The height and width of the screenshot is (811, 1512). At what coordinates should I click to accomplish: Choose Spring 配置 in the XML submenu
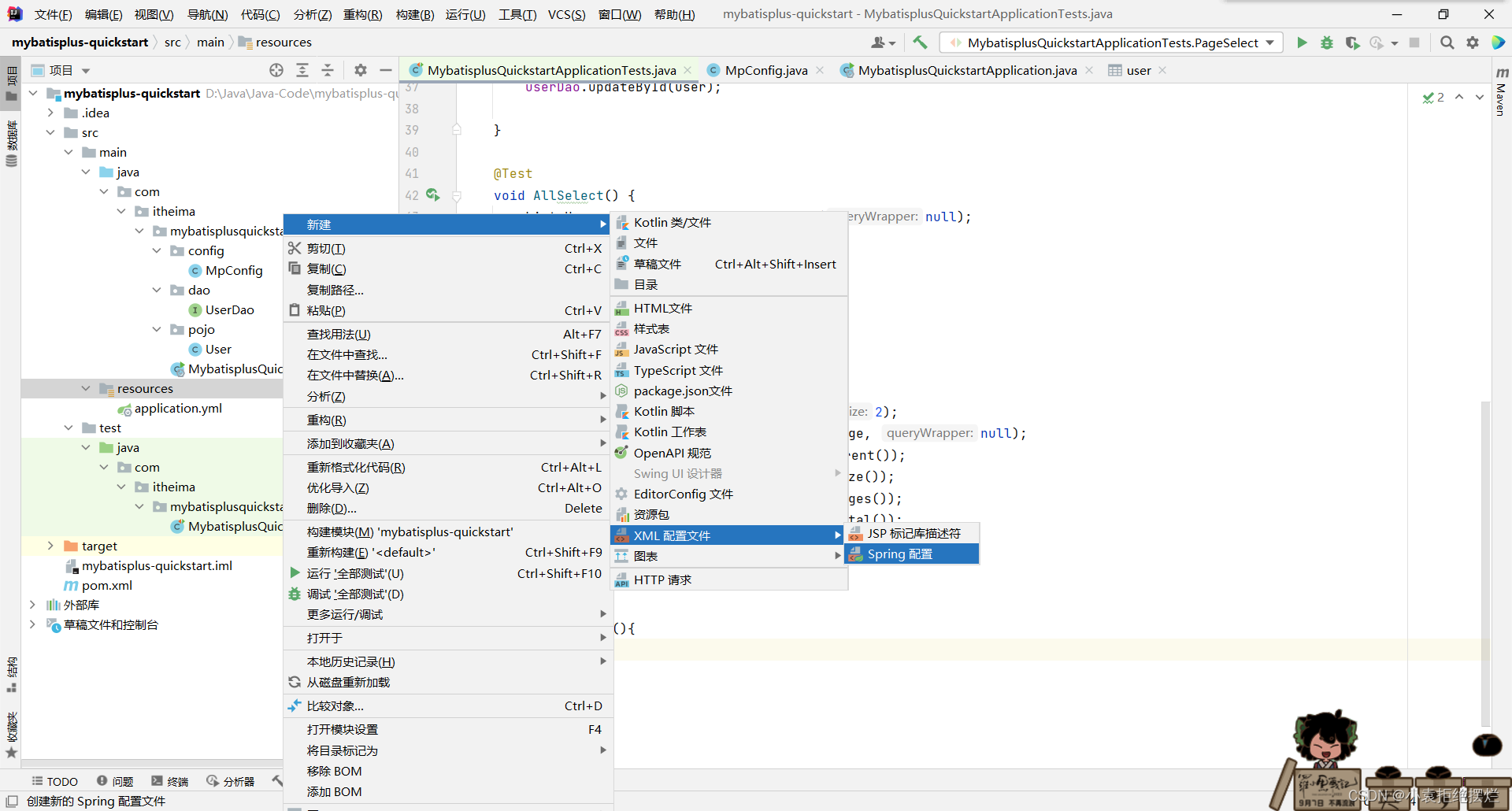pyautogui.click(x=912, y=554)
